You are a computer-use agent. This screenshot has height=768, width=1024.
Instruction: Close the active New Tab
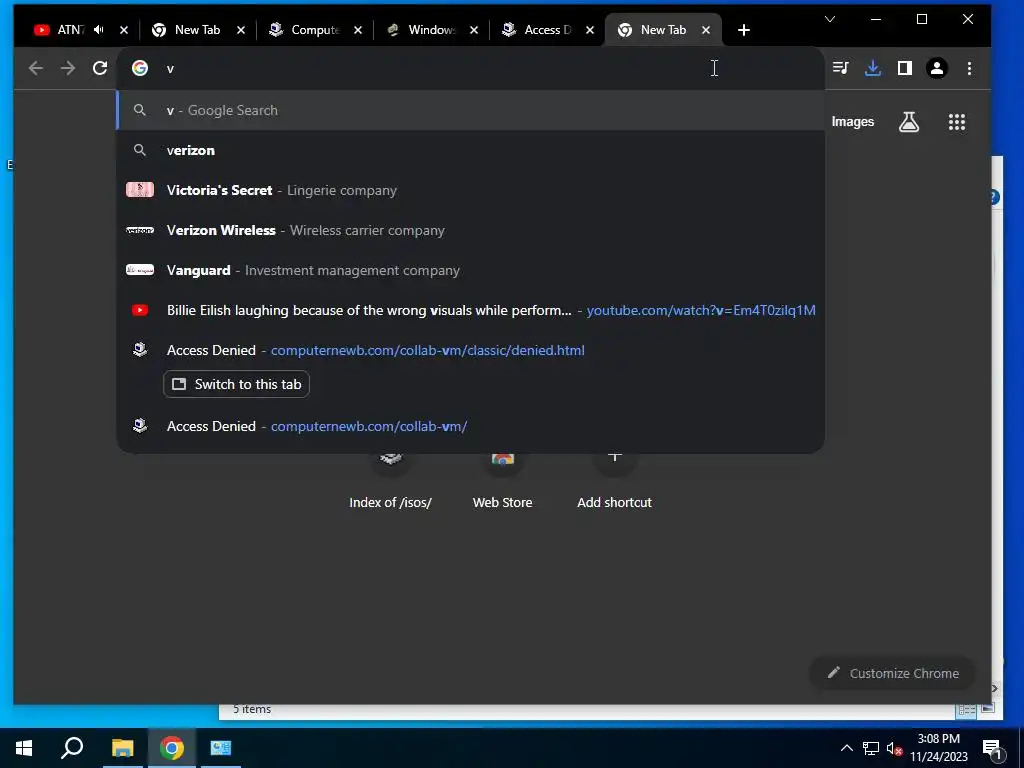(706, 30)
